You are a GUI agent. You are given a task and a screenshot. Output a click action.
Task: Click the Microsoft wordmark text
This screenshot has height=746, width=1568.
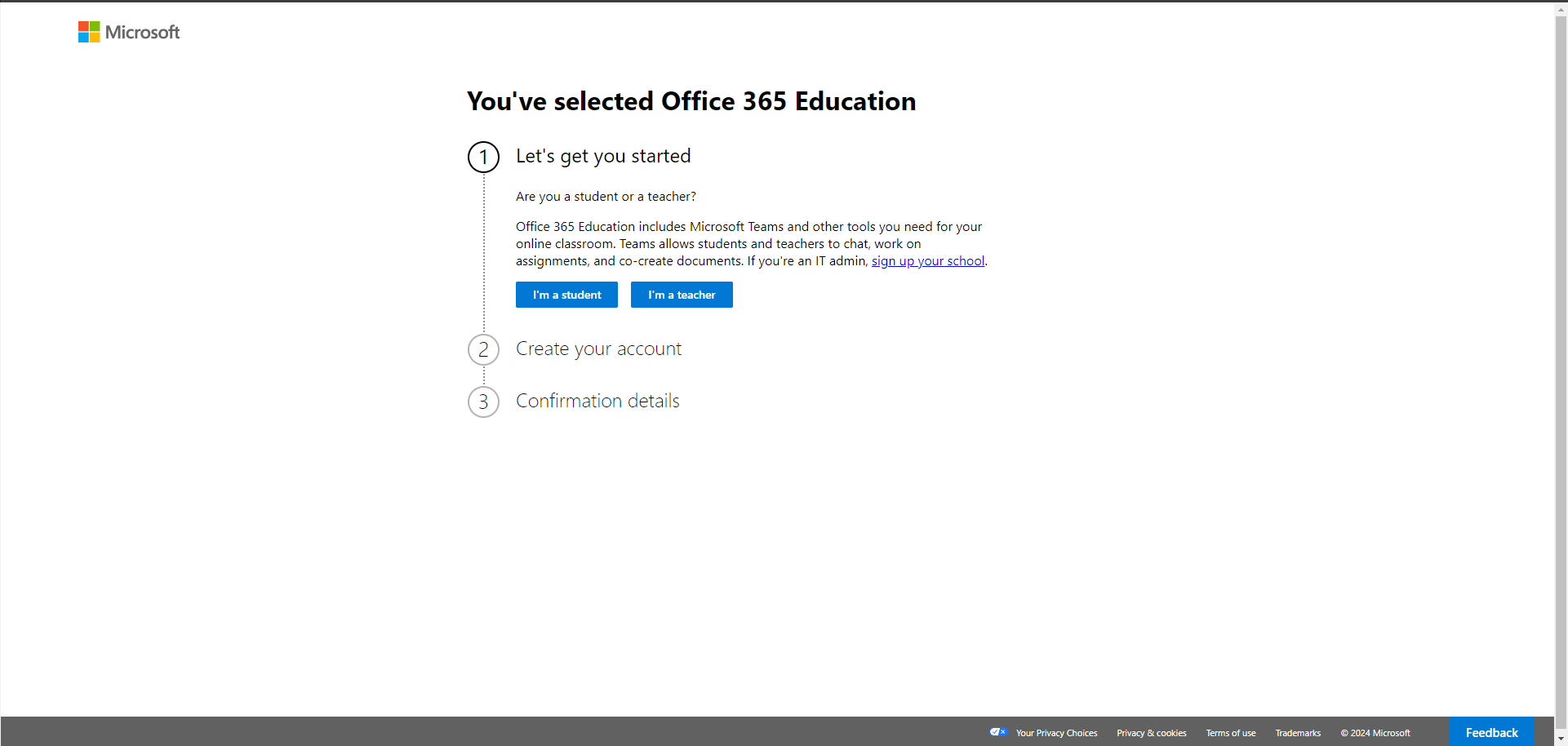tap(142, 33)
